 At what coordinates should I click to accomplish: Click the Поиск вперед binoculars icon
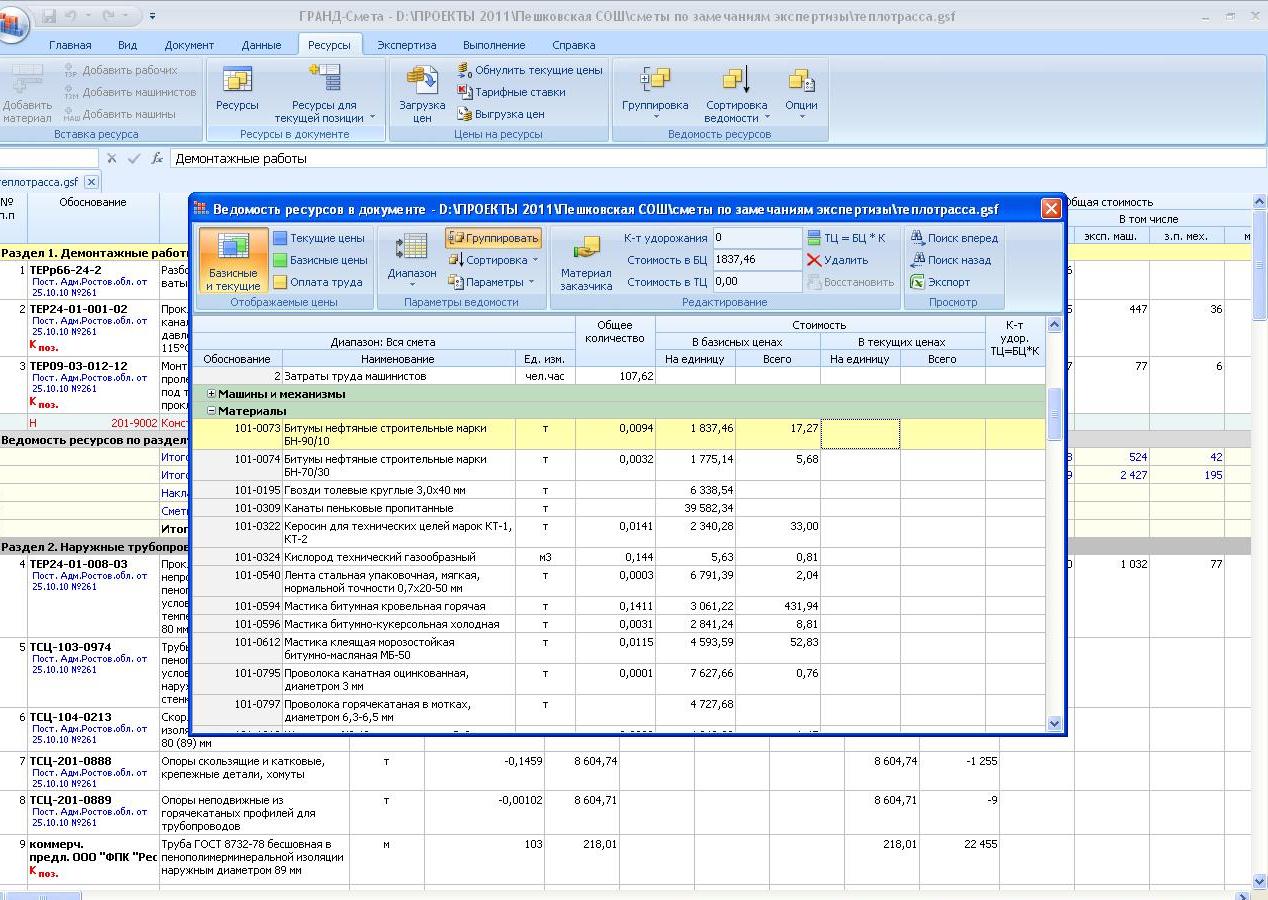(x=917, y=238)
